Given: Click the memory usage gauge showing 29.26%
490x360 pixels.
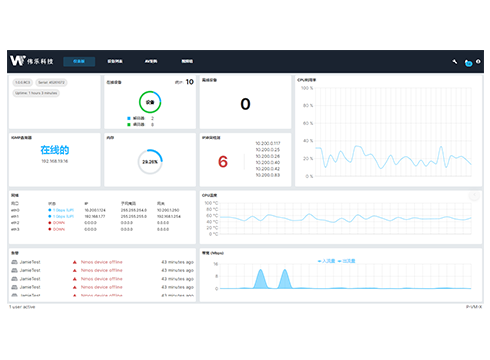Looking at the screenshot, I should pos(150,162).
